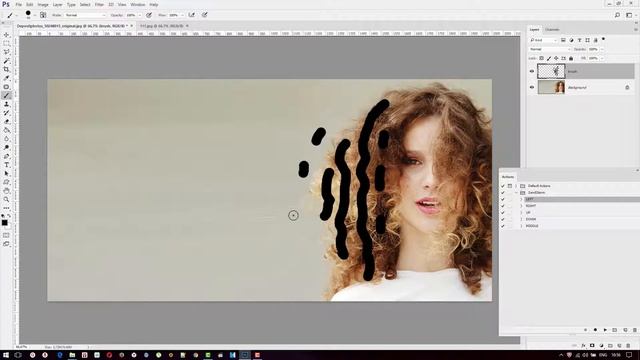Filter layers by shape layer icon

[587, 40]
